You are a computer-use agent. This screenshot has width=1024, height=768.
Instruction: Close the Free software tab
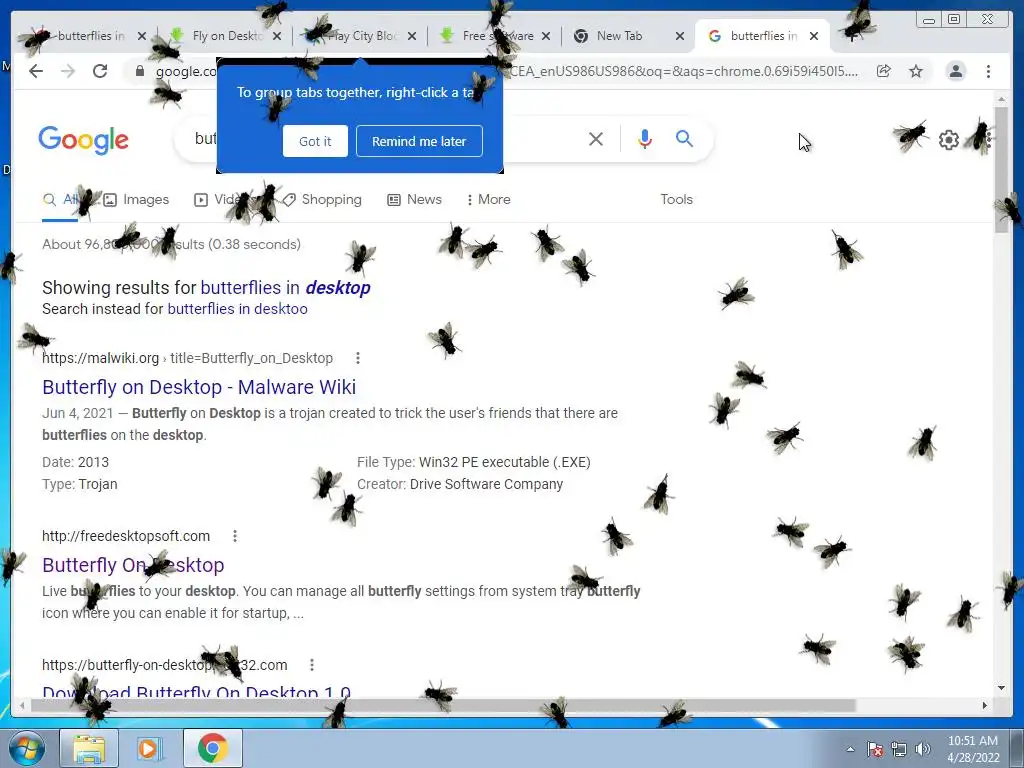pyautogui.click(x=546, y=36)
